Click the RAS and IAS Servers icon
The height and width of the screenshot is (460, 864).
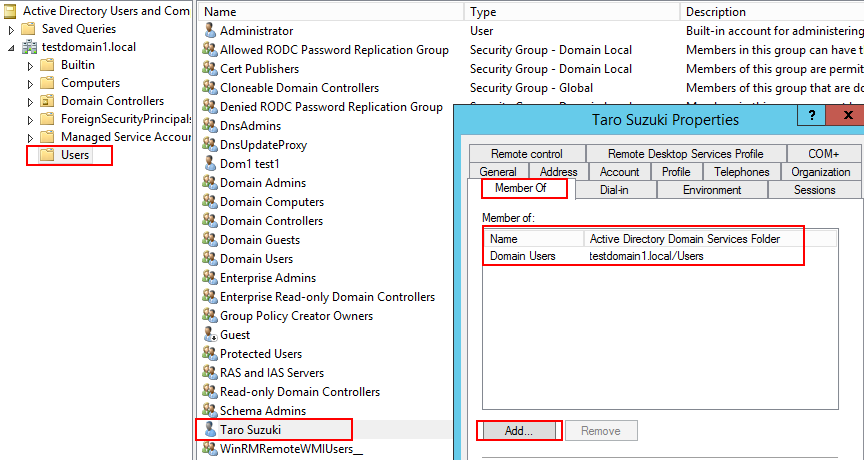click(210, 372)
